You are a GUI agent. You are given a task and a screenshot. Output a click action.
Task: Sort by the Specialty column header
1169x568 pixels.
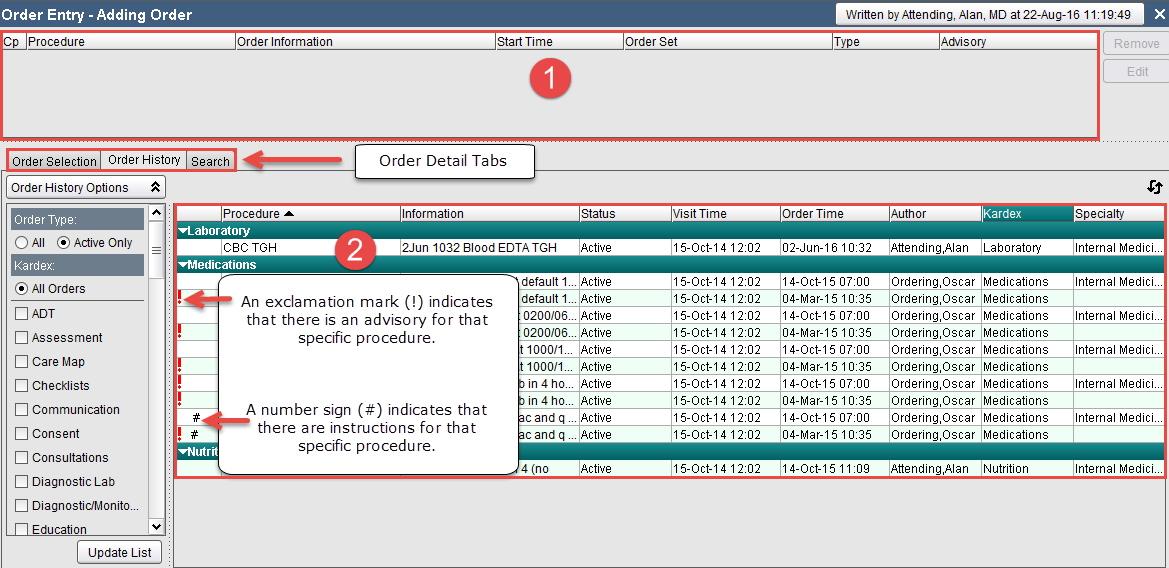1118,214
